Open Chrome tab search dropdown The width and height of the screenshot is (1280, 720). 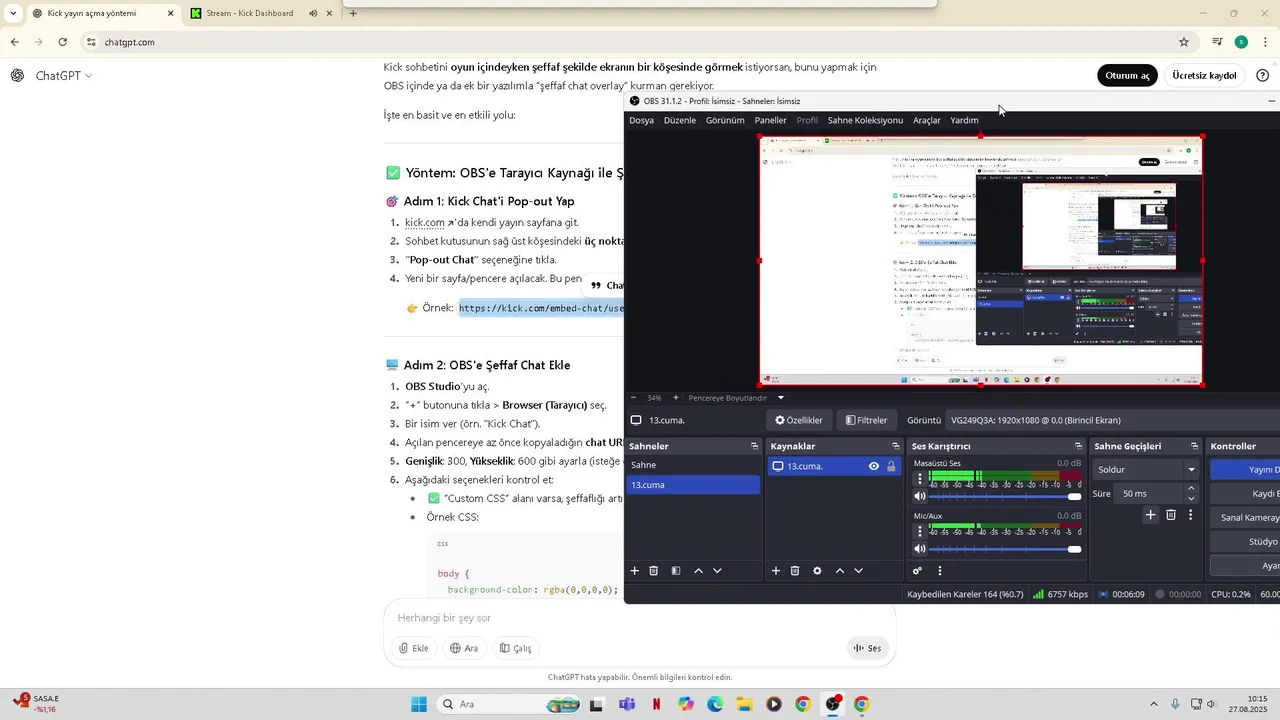(12, 13)
